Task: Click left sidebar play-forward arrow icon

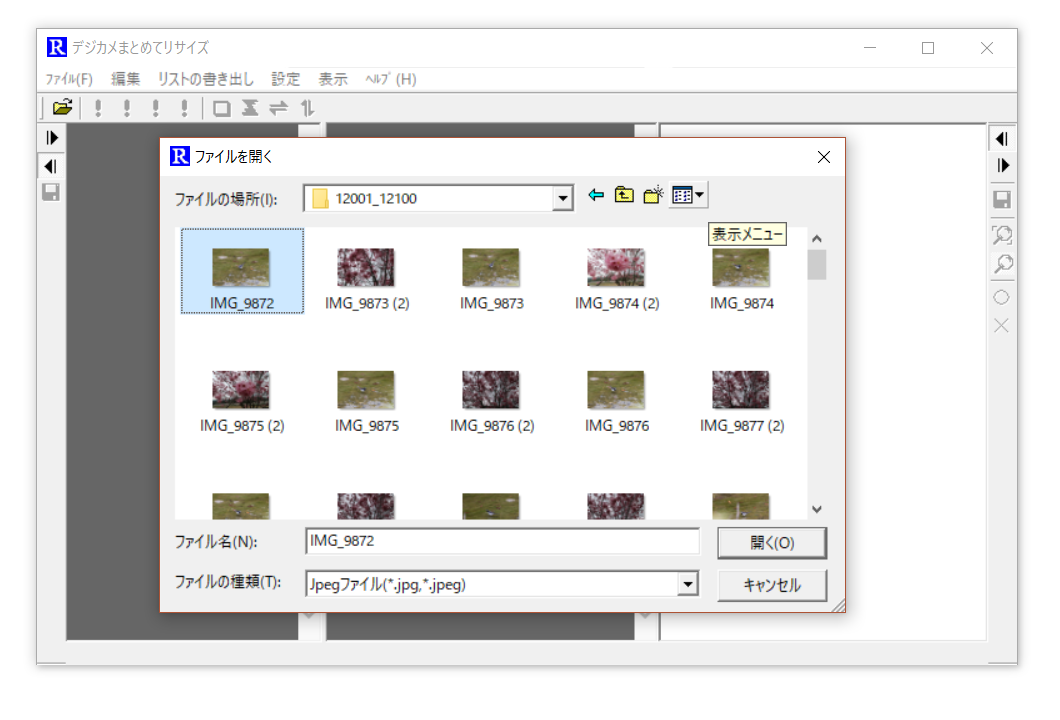Action: [x=52, y=138]
